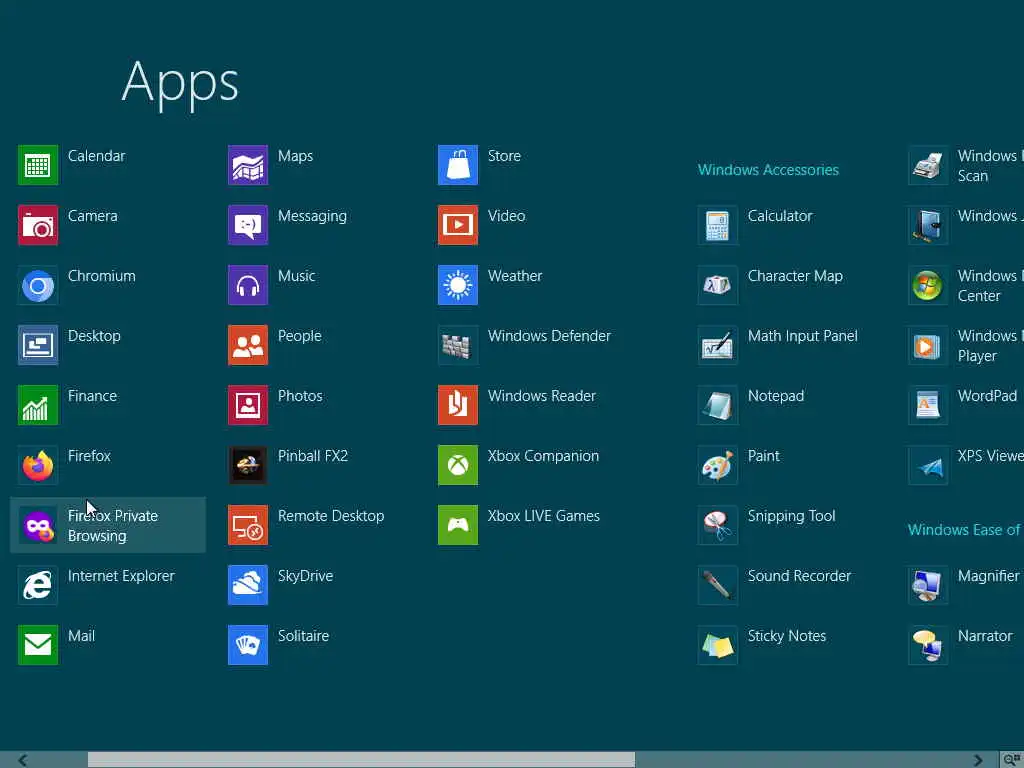The width and height of the screenshot is (1024, 768).
Task: Launch the Camera app icon
Action: click(x=38, y=225)
